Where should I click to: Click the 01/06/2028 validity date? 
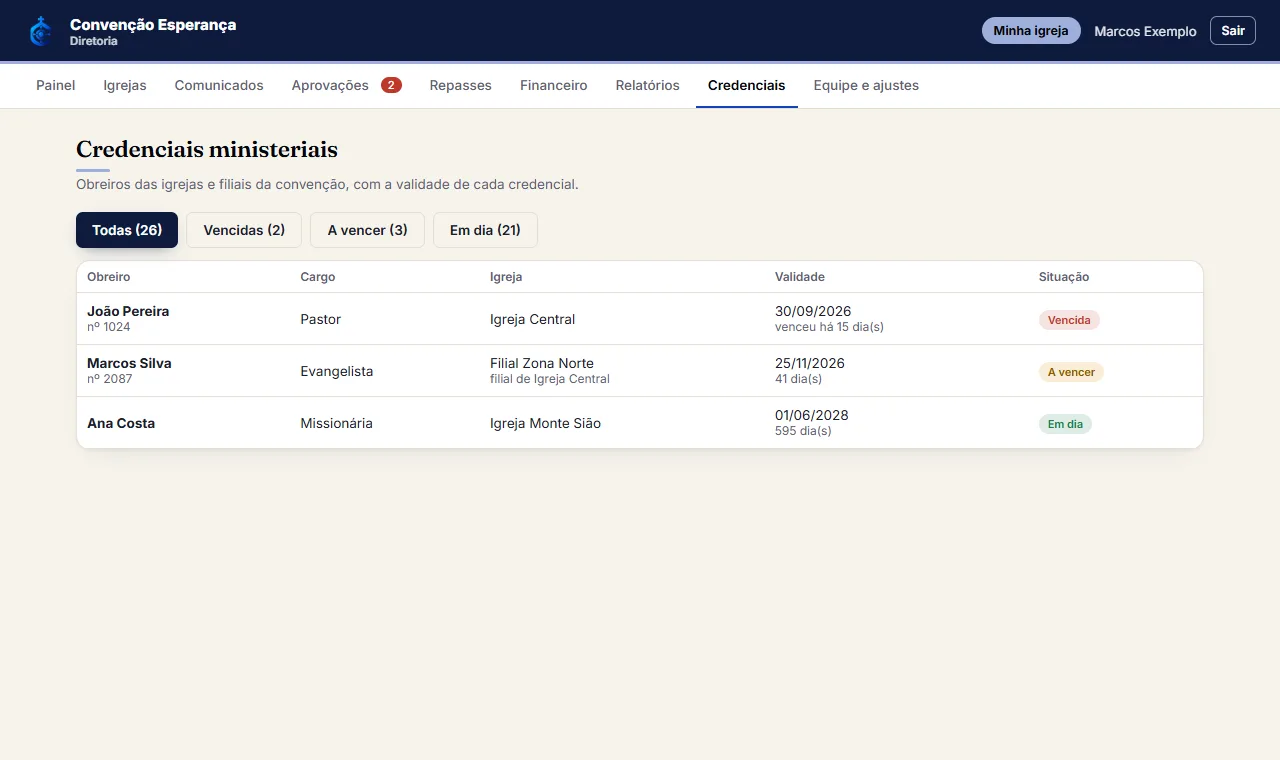pos(812,415)
